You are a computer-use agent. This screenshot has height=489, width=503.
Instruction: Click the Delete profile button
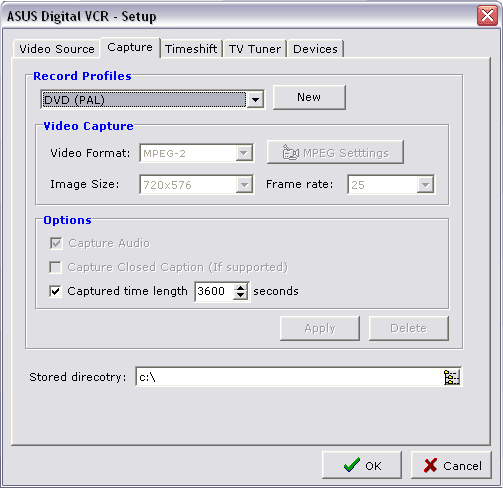tap(409, 328)
